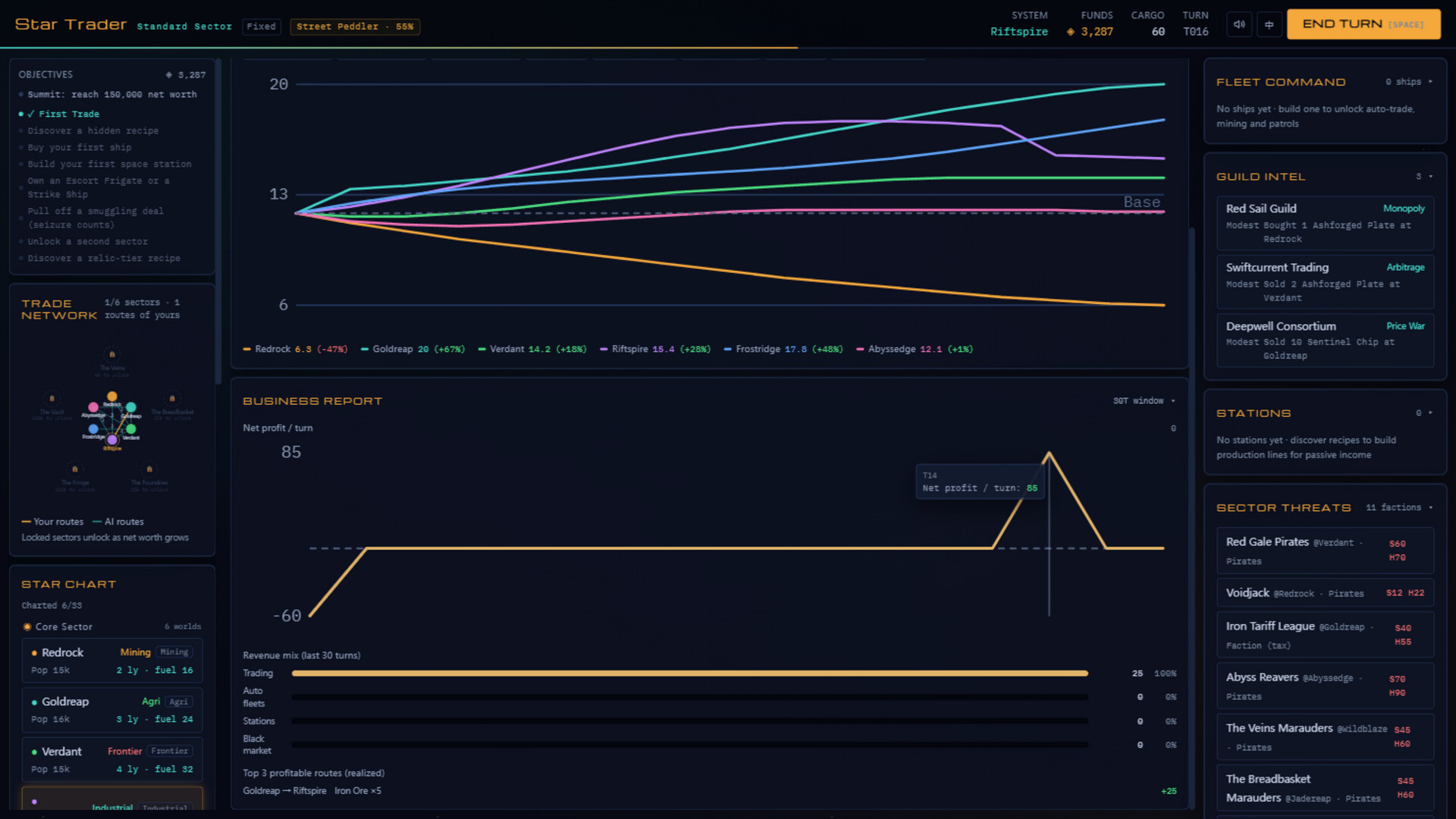Mute game sound with the speaker icon
The image size is (1456, 819).
click(1239, 24)
